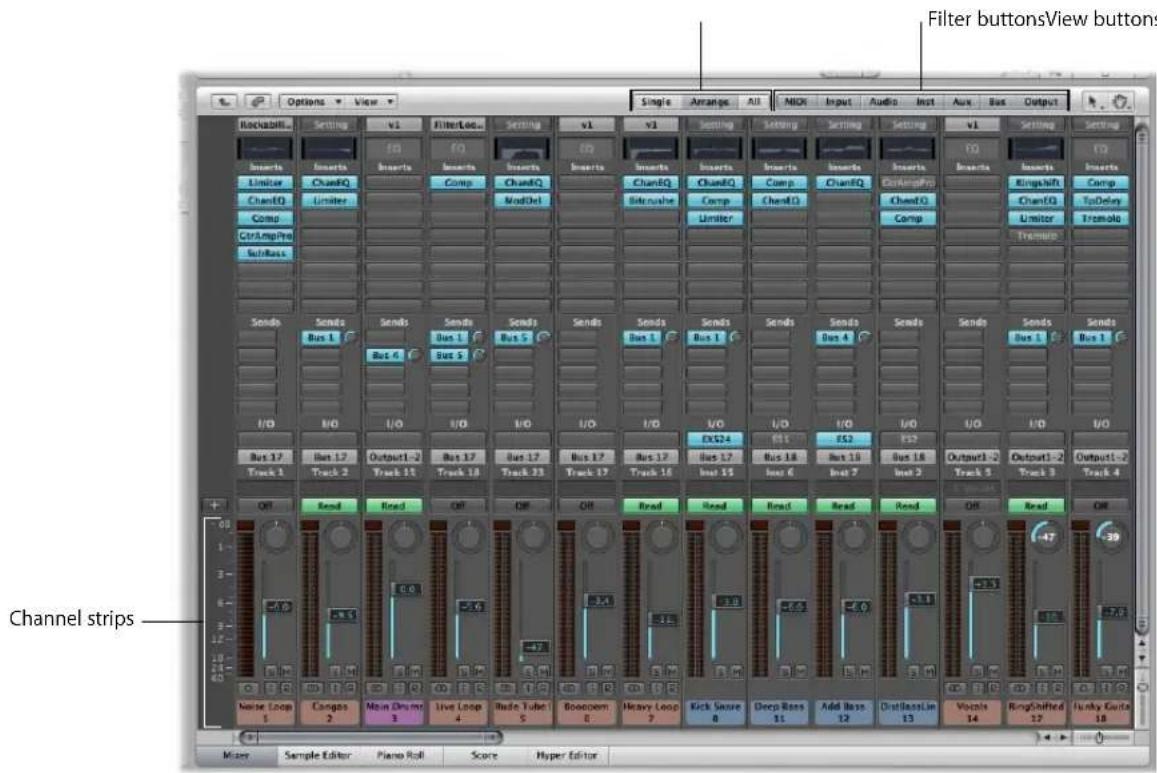The height and width of the screenshot is (773, 1157).
Task: Open Read automation menu on Congas strip
Action: [x=330, y=506]
